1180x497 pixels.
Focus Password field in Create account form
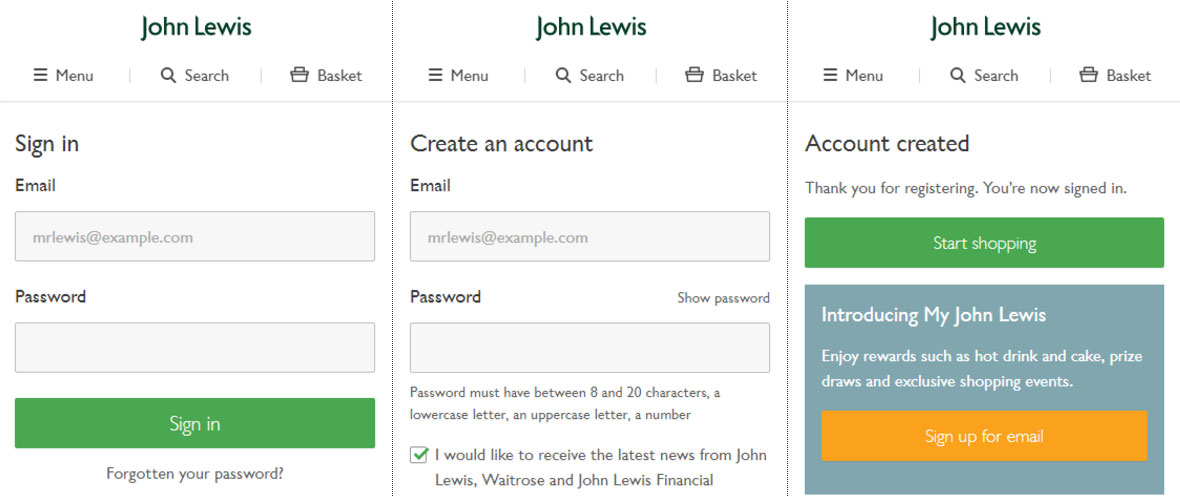[x=590, y=347]
